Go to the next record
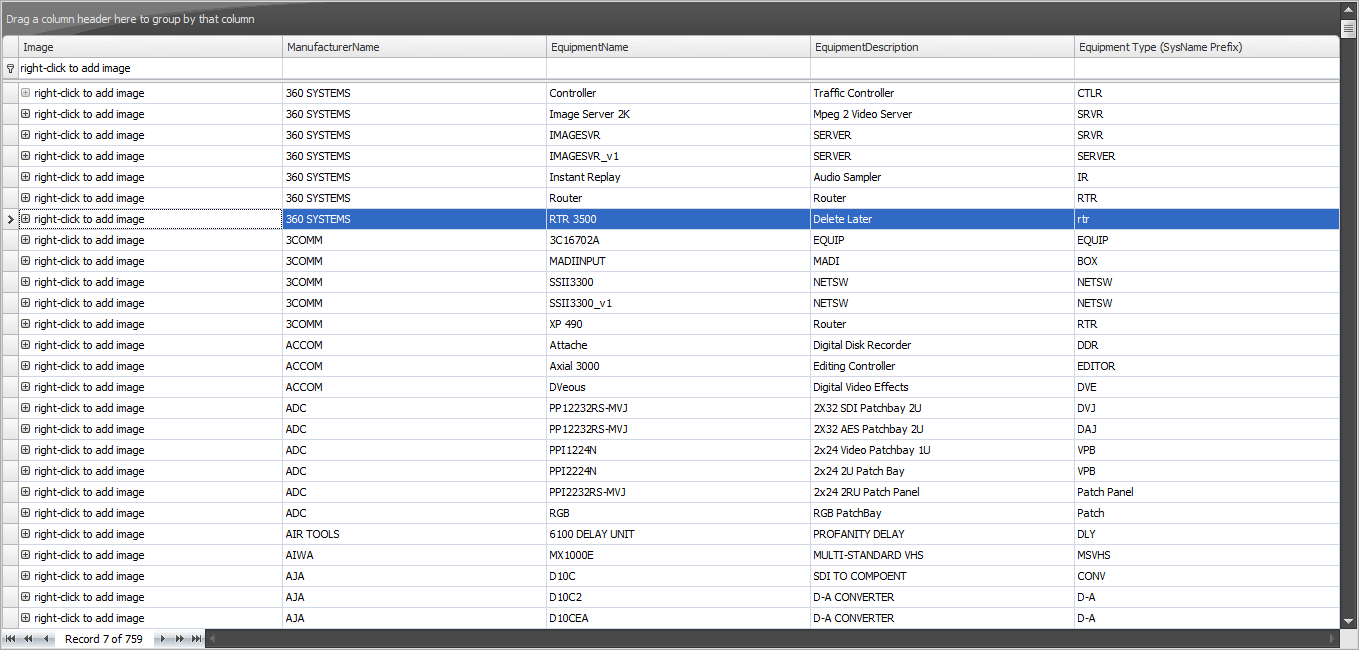Viewport: 1359px width, 650px height. (x=162, y=639)
